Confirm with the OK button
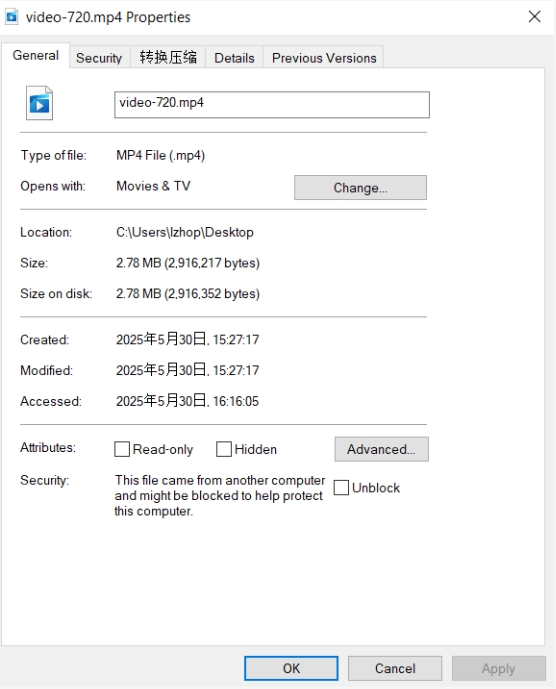The height and width of the screenshot is (689, 556). [x=291, y=668]
